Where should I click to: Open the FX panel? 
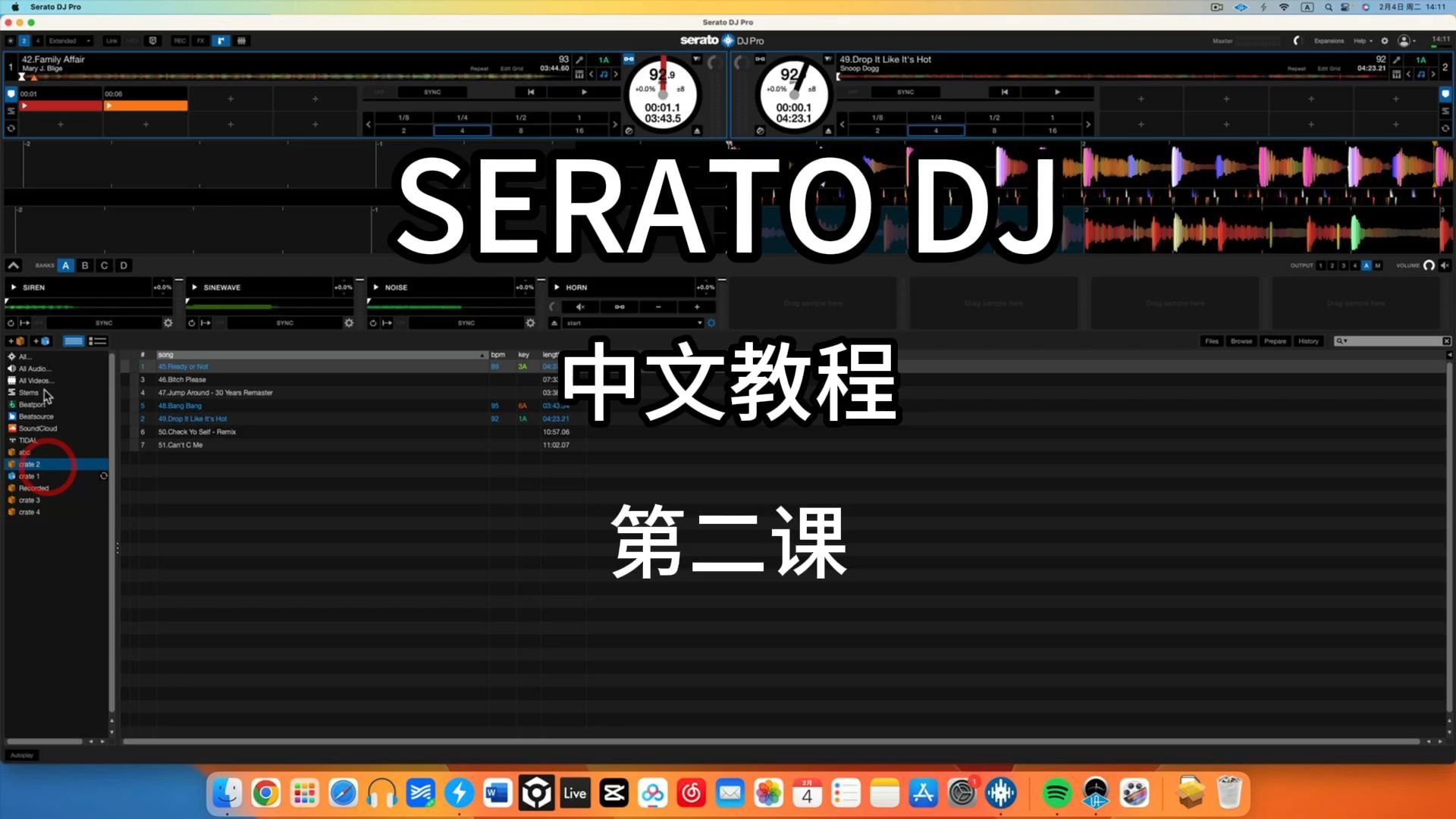[199, 40]
